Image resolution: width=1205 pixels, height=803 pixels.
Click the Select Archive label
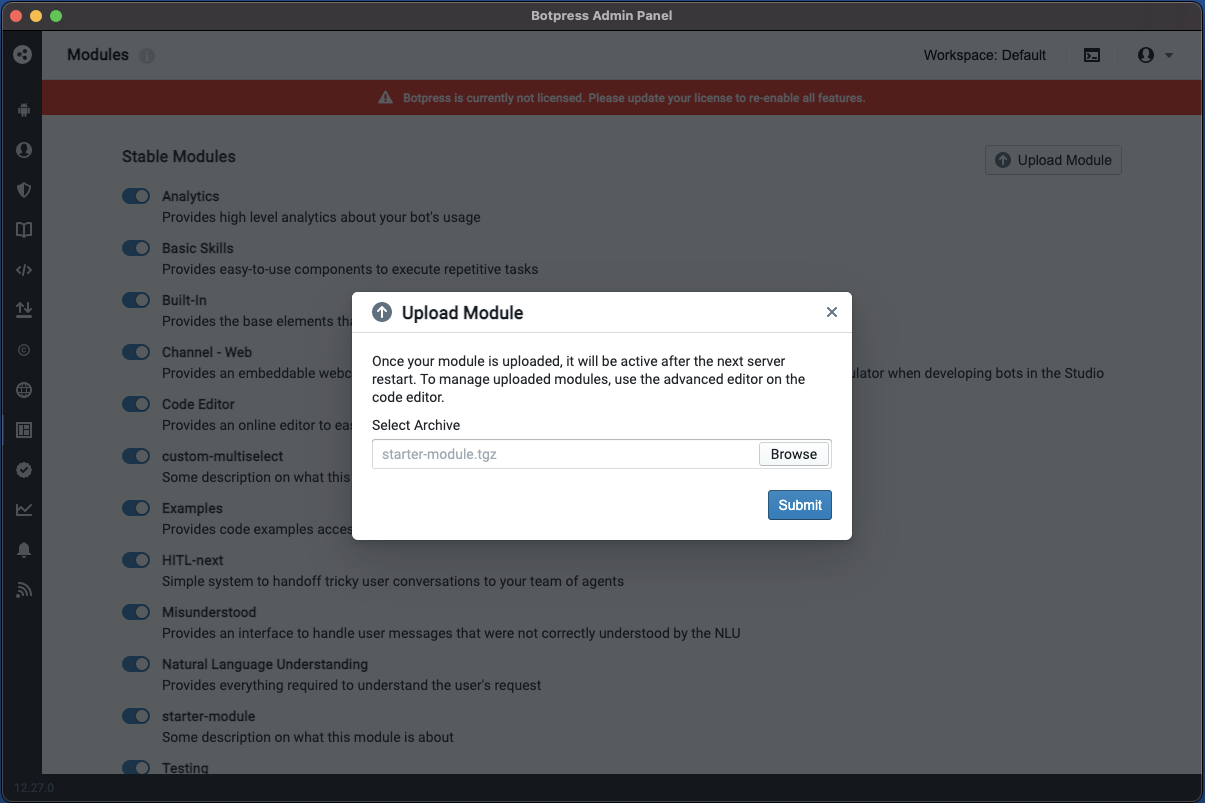[x=416, y=425]
